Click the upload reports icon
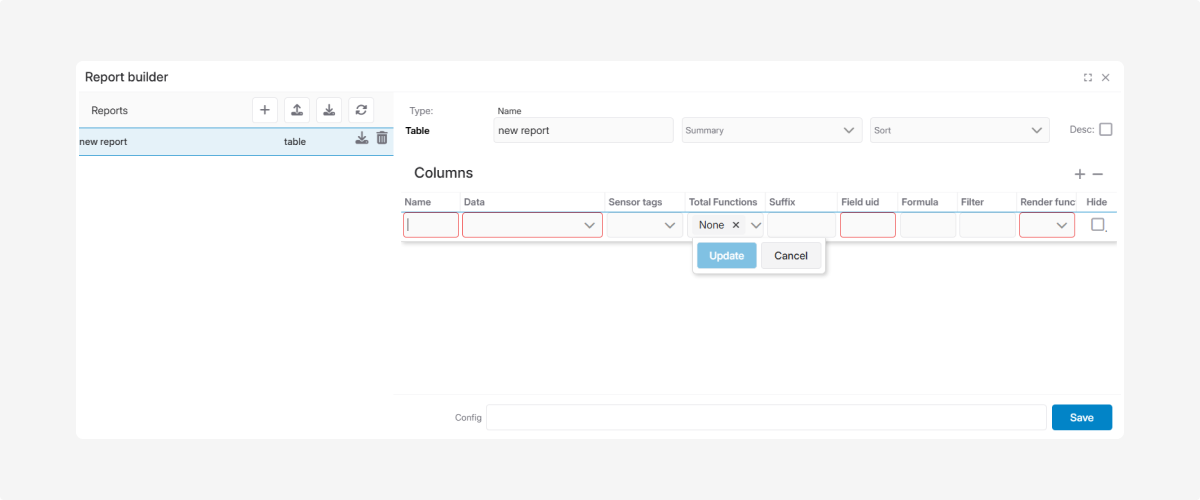 click(x=297, y=110)
